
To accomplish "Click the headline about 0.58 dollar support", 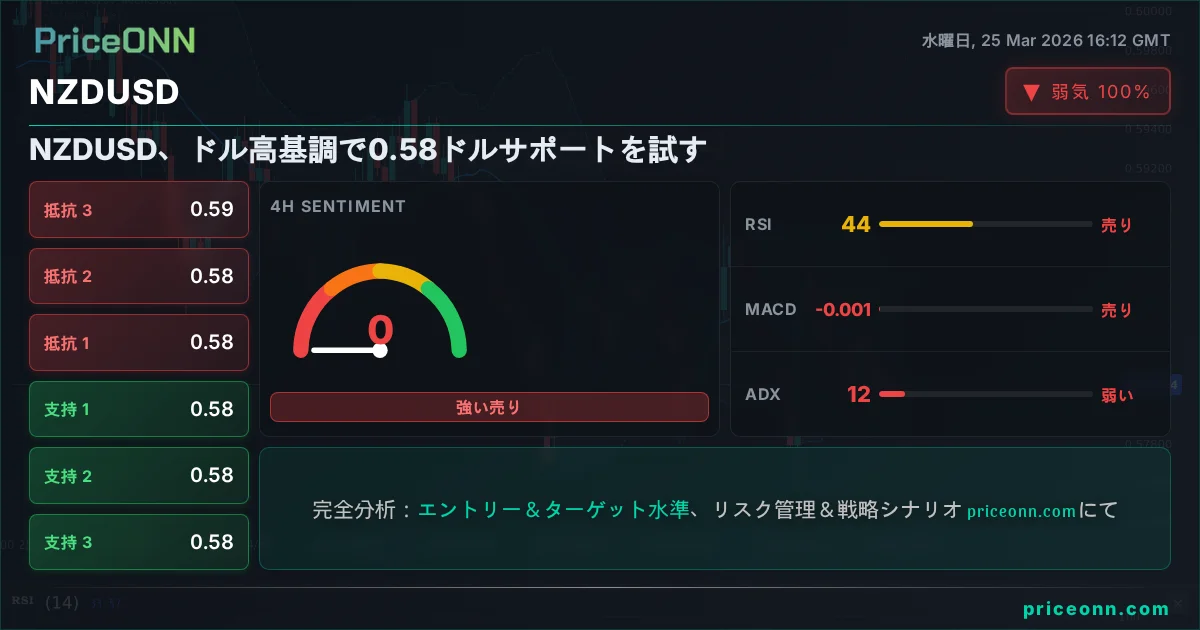I will pyautogui.click(x=368, y=151).
